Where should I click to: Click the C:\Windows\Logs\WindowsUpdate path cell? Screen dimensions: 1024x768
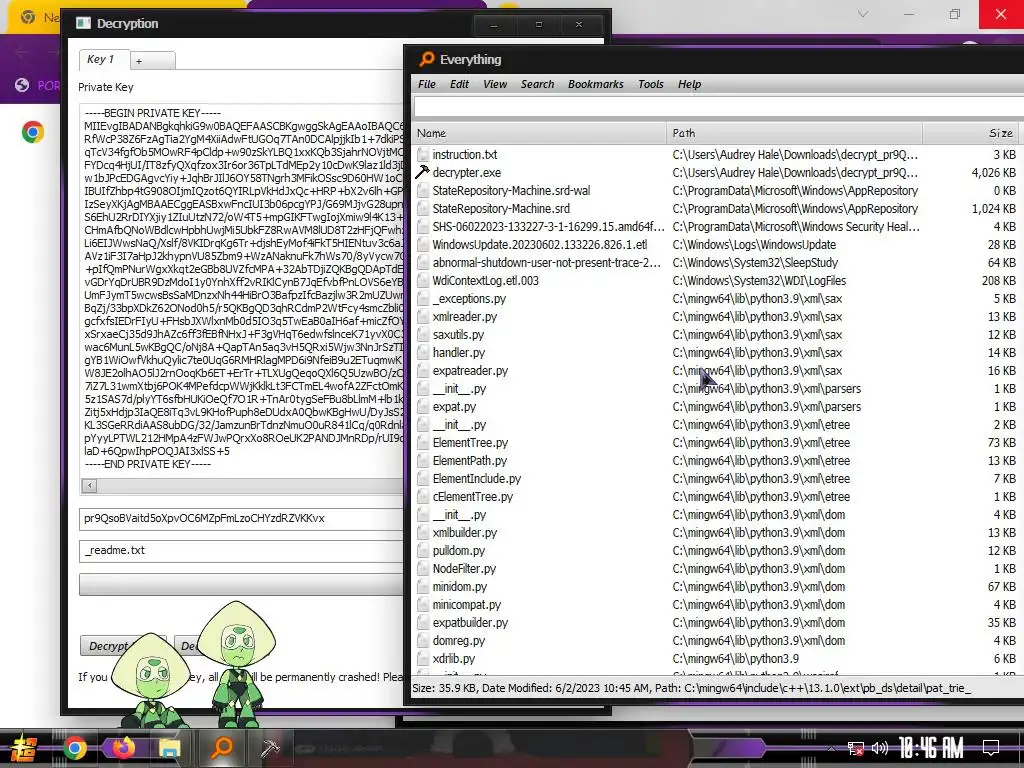click(x=754, y=245)
